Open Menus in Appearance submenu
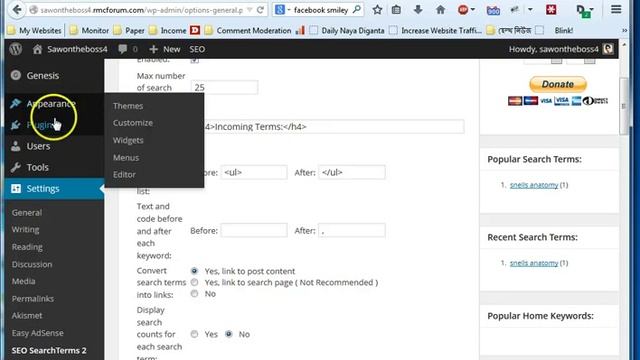The image size is (640, 360). (126, 158)
